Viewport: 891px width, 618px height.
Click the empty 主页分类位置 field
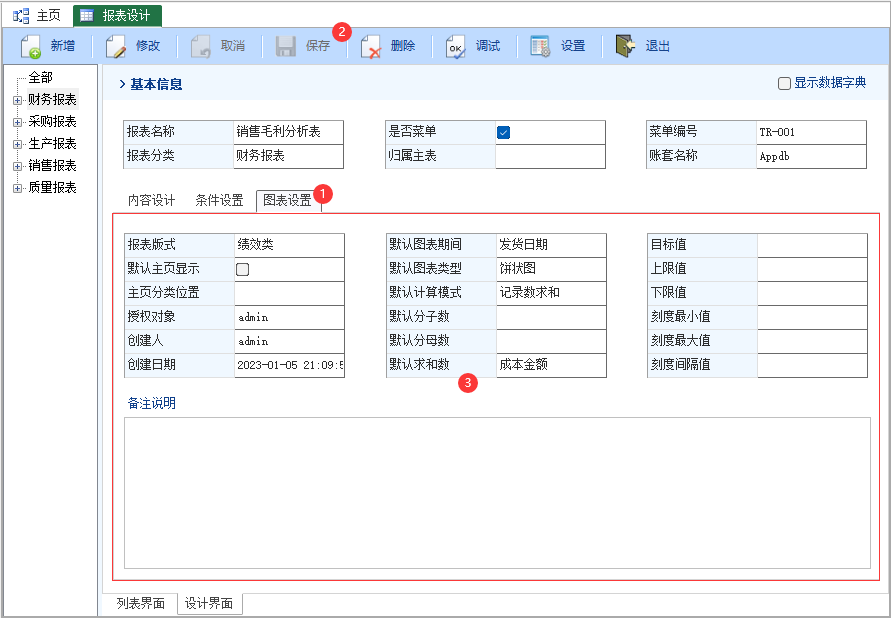(x=289, y=293)
